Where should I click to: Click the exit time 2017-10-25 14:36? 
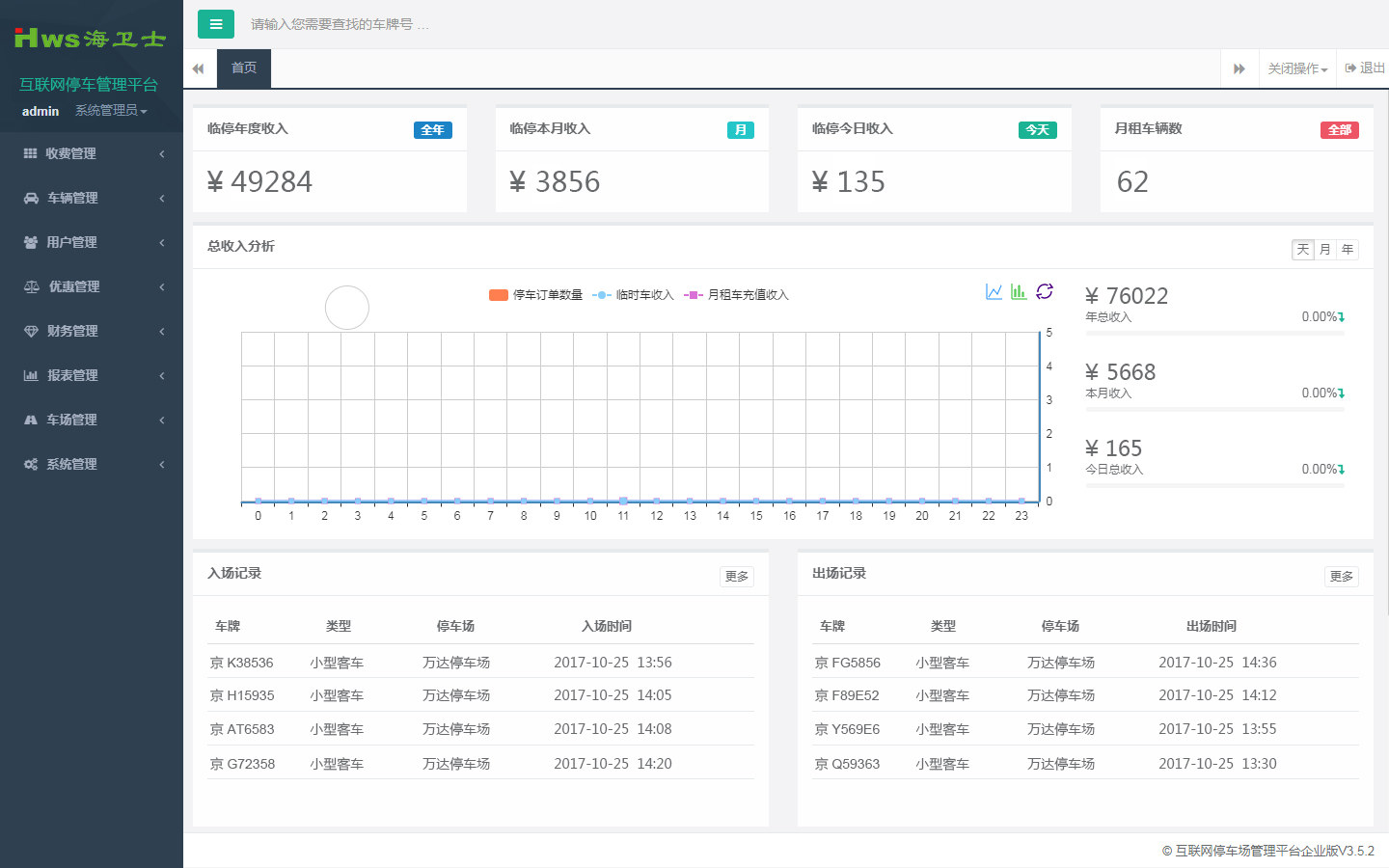pyautogui.click(x=1217, y=663)
